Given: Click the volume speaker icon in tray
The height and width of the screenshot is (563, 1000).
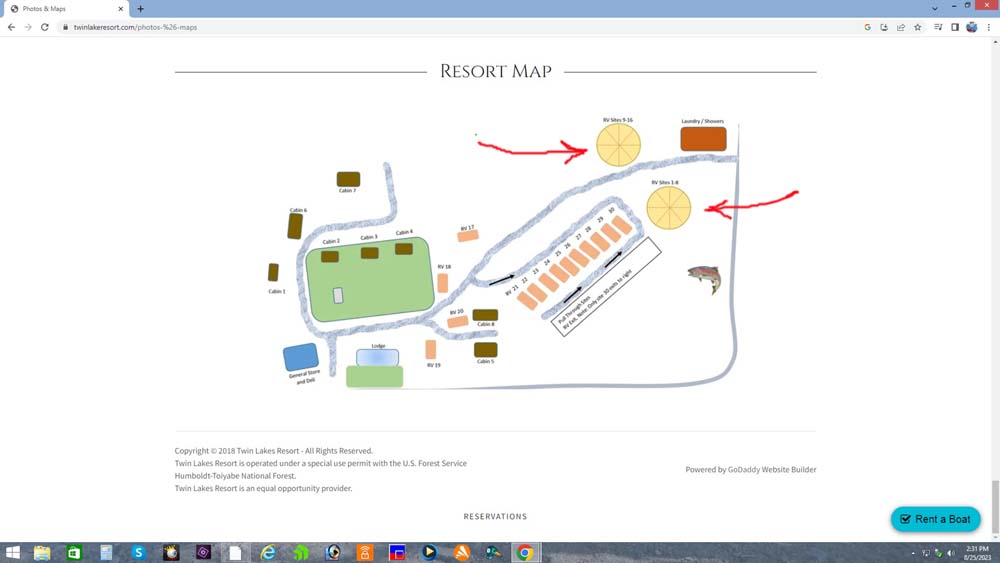Looking at the screenshot, I should tap(950, 552).
